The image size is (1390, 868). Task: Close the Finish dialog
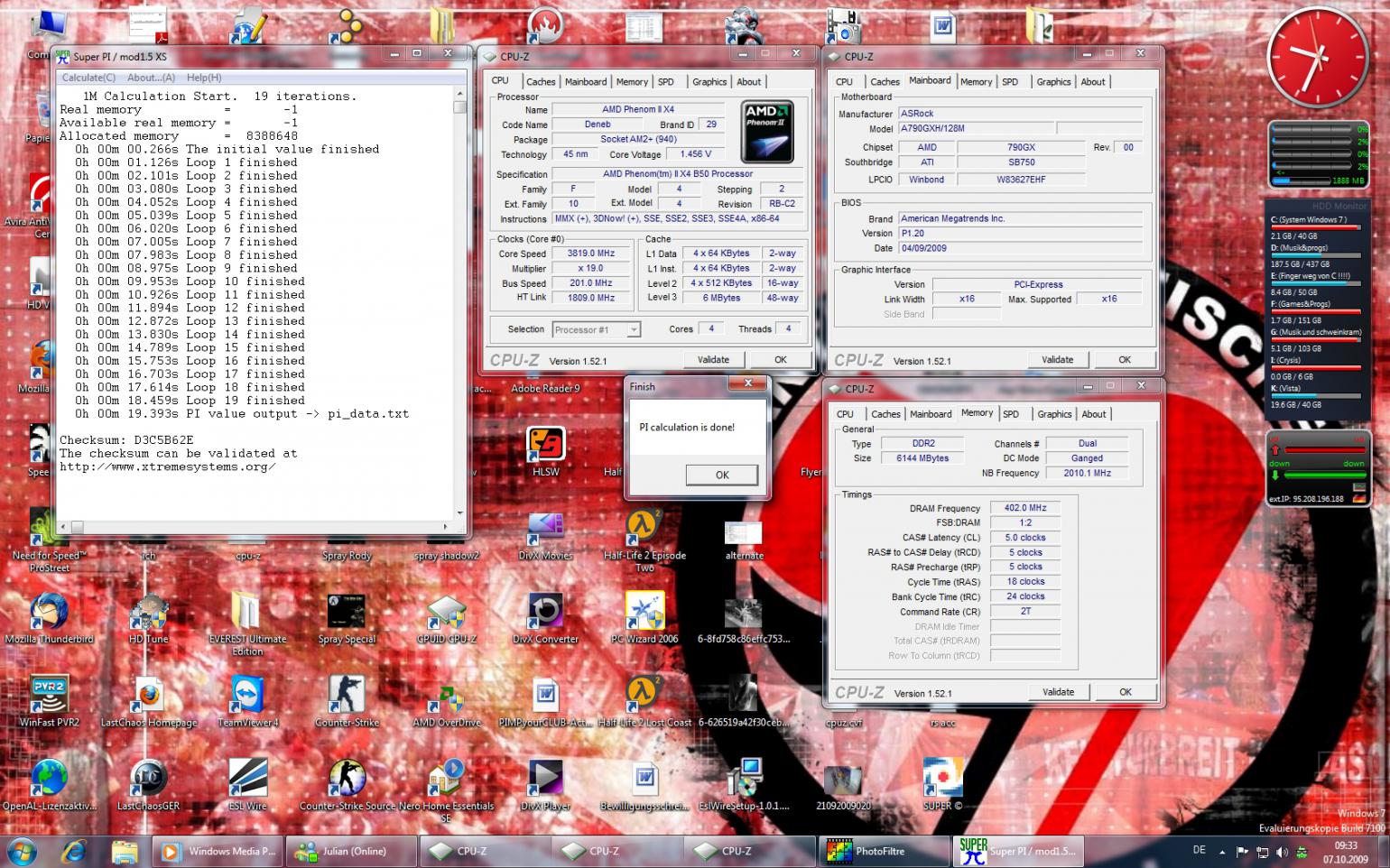click(x=748, y=384)
